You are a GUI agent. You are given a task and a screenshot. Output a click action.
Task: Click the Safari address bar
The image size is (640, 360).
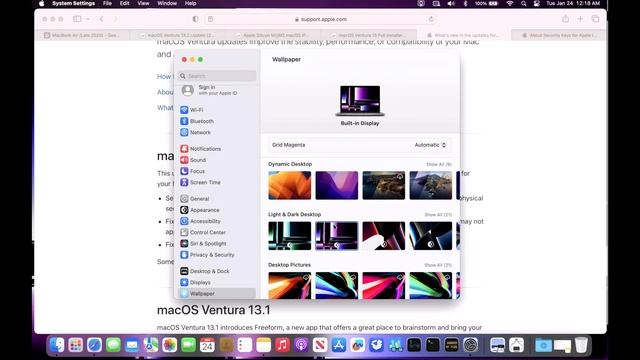click(x=321, y=19)
